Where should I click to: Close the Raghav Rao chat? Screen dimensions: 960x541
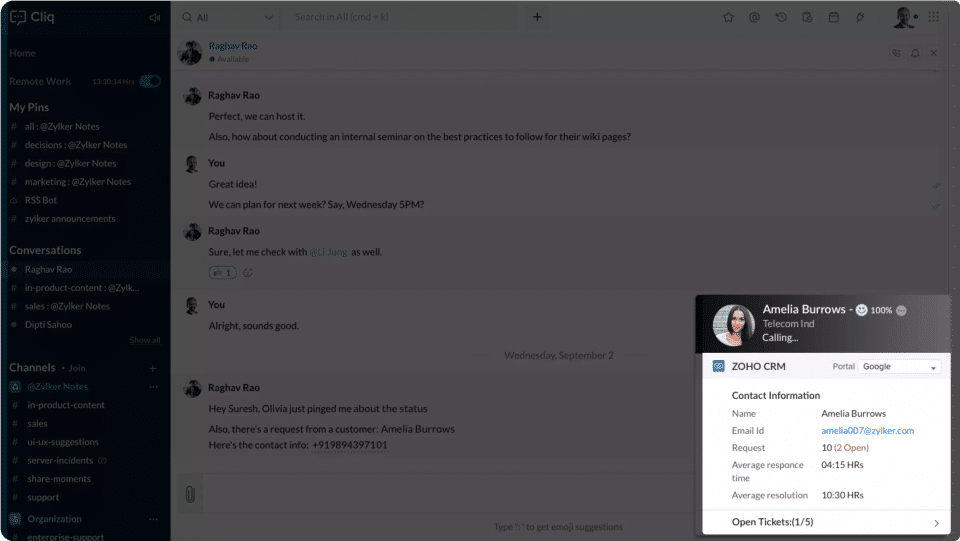(934, 53)
